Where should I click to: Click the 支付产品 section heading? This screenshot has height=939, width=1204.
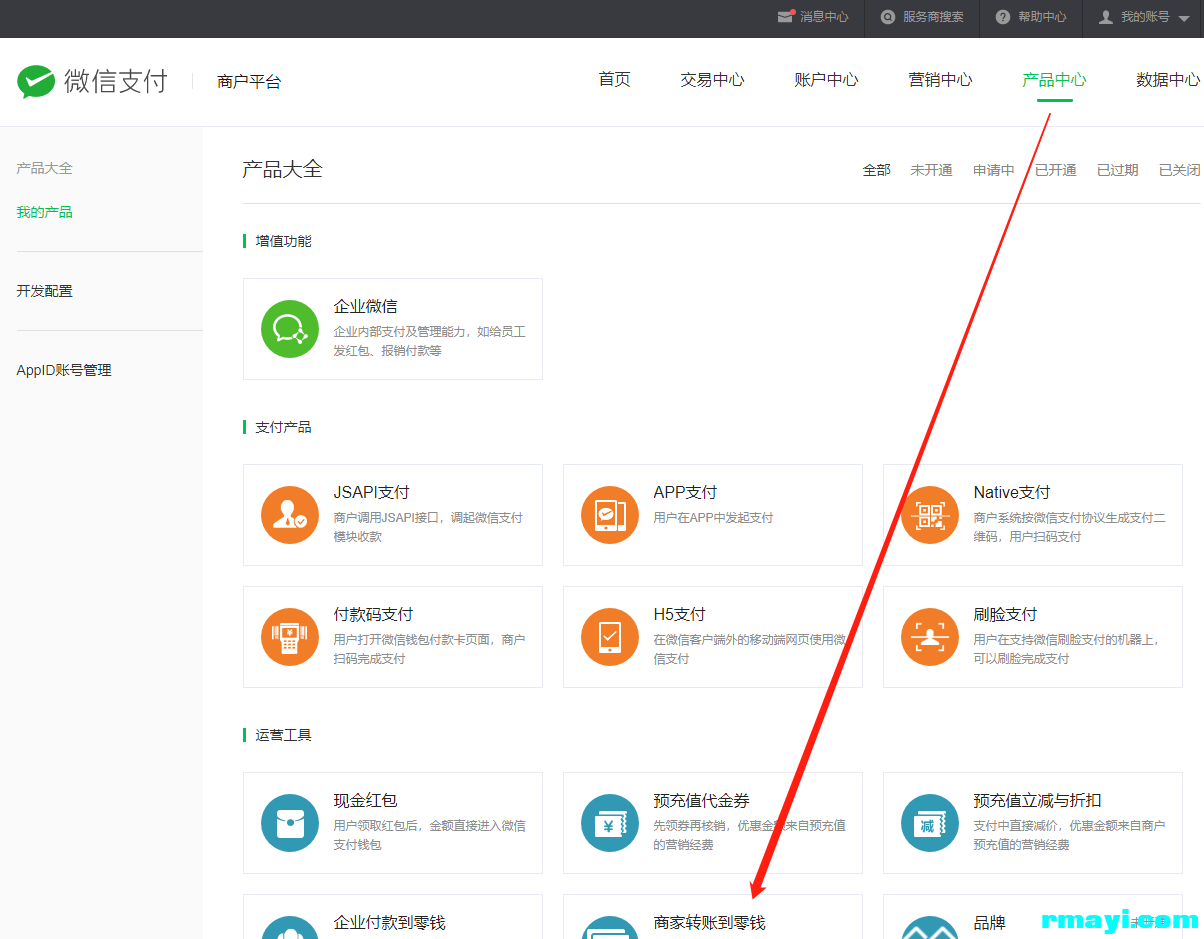[283, 427]
